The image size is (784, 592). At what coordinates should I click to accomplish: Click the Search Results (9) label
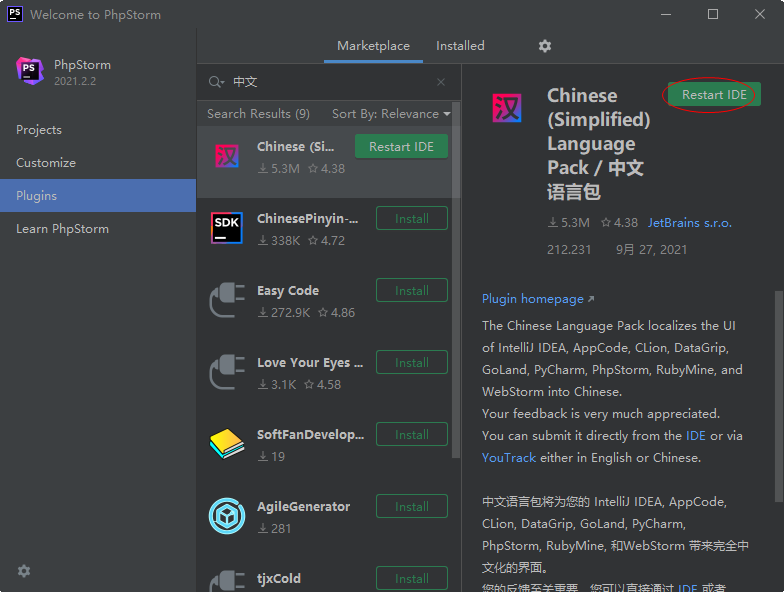(258, 114)
